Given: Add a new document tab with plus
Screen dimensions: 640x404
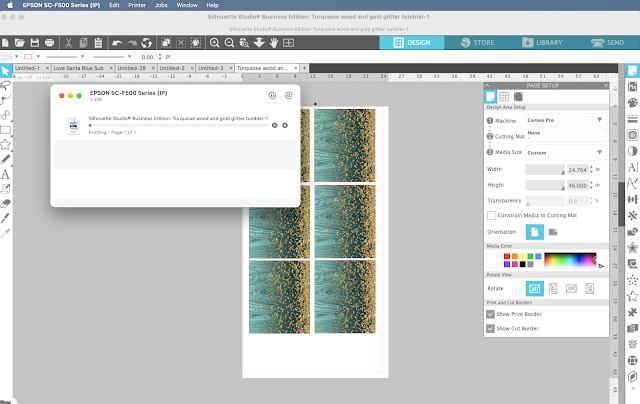Looking at the screenshot, I should 304,68.
